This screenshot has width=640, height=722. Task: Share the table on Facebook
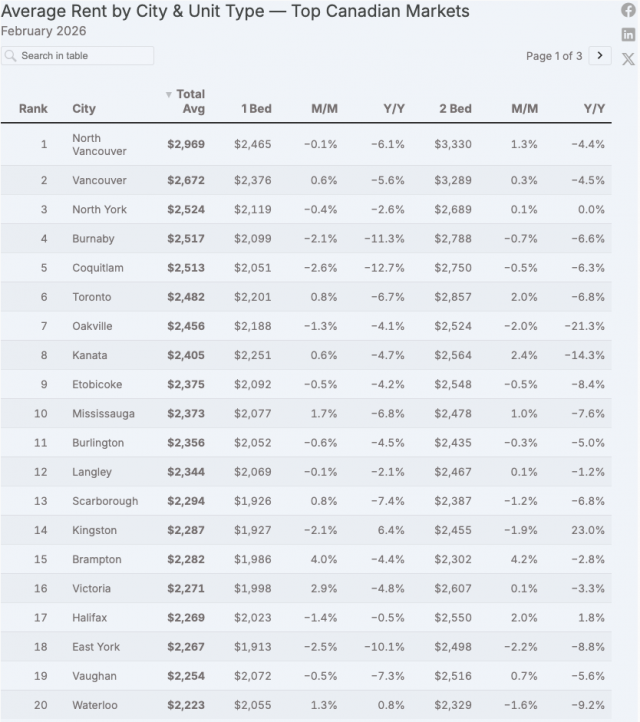628,10
